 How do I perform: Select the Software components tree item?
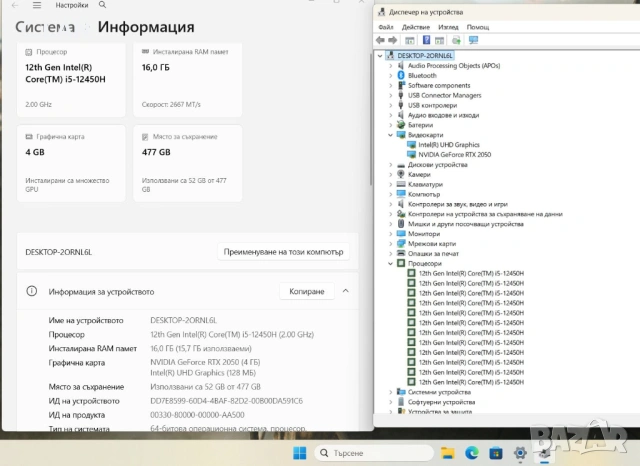pos(439,85)
